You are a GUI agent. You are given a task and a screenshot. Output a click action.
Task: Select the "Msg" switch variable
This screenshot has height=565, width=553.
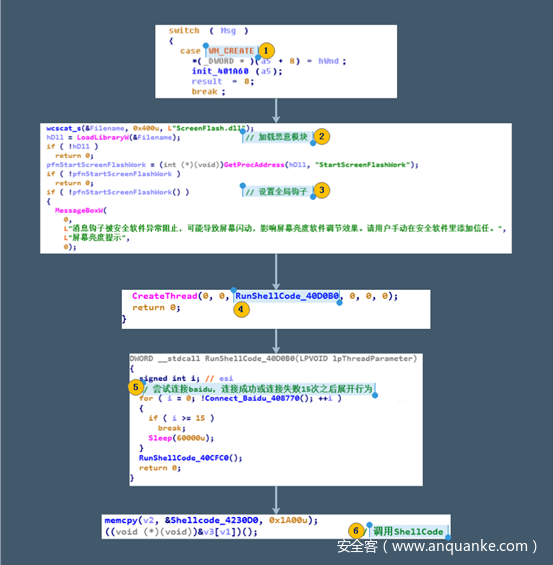pos(228,31)
